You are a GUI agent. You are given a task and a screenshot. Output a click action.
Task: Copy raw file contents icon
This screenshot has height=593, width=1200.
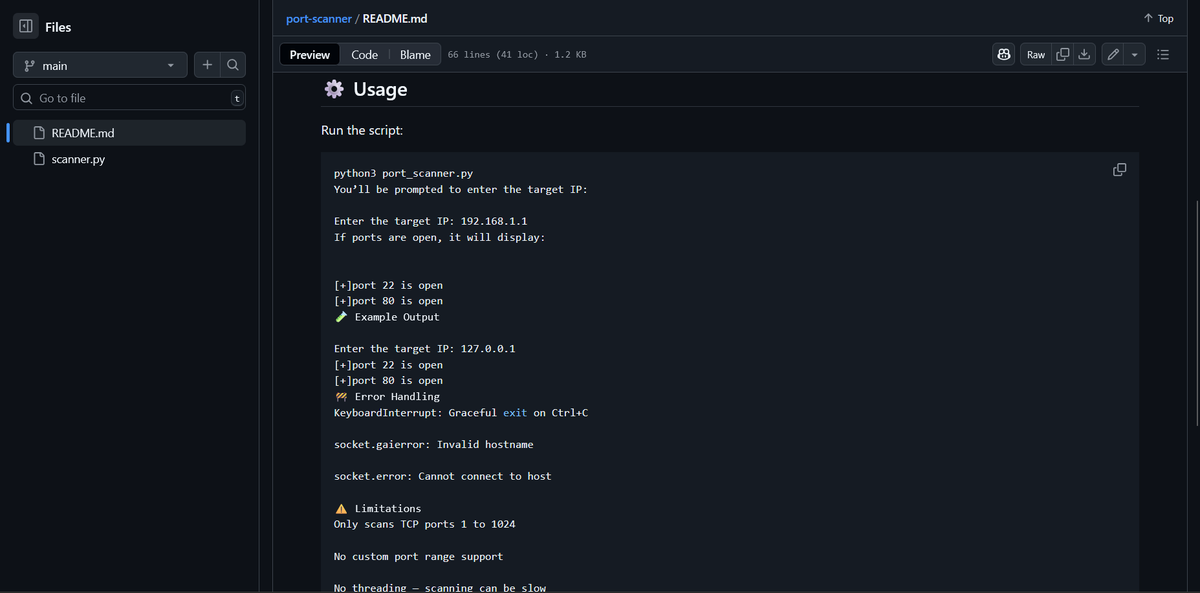click(x=1063, y=55)
